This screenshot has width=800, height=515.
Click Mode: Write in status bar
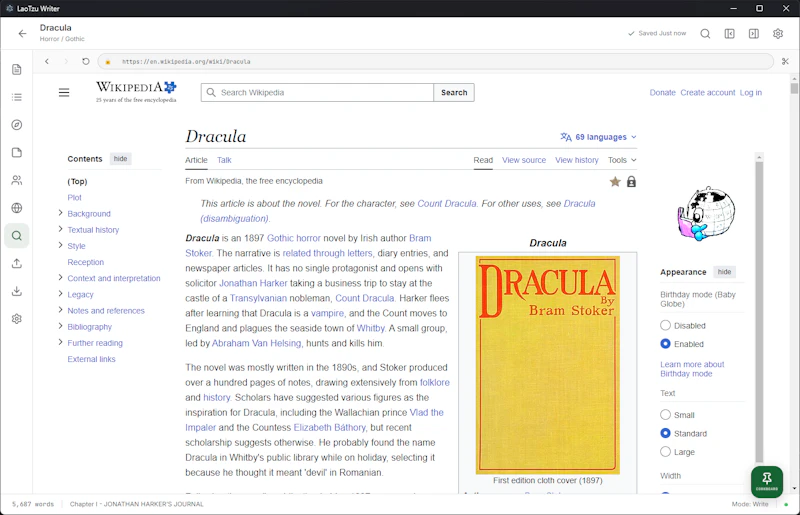coord(749,504)
